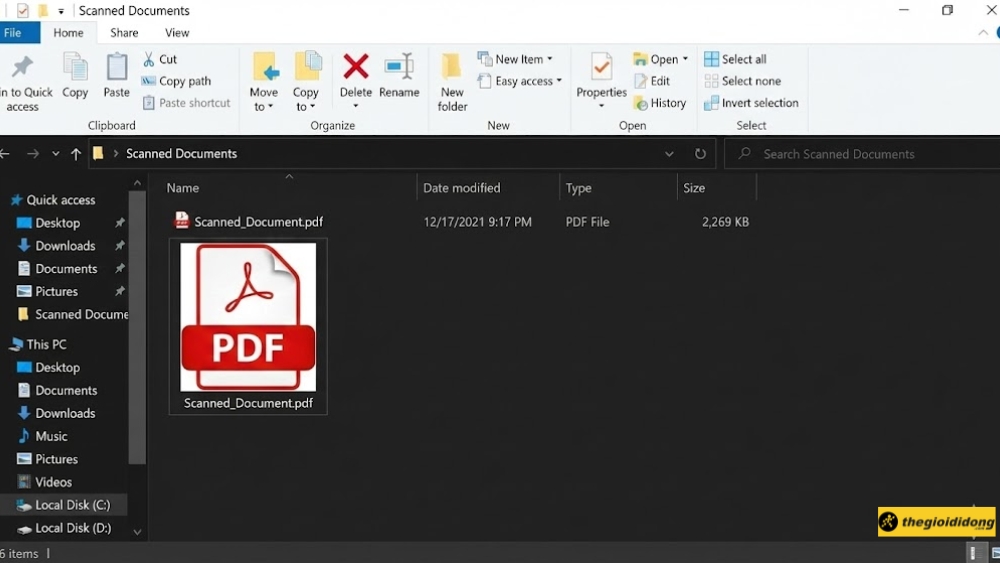Open the File menu
Image resolution: width=1000 pixels, height=563 pixels.
tap(14, 33)
